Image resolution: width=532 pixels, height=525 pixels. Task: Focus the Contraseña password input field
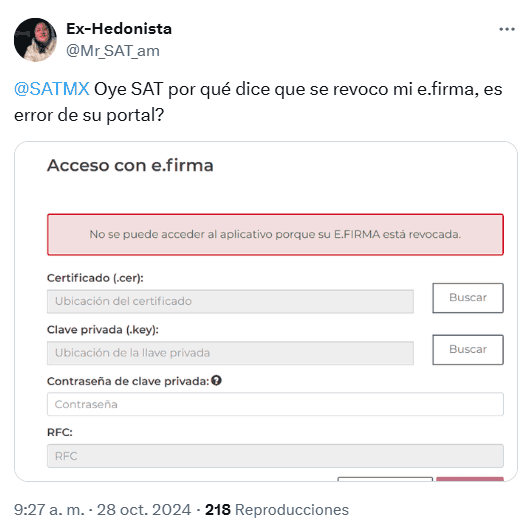[275, 404]
